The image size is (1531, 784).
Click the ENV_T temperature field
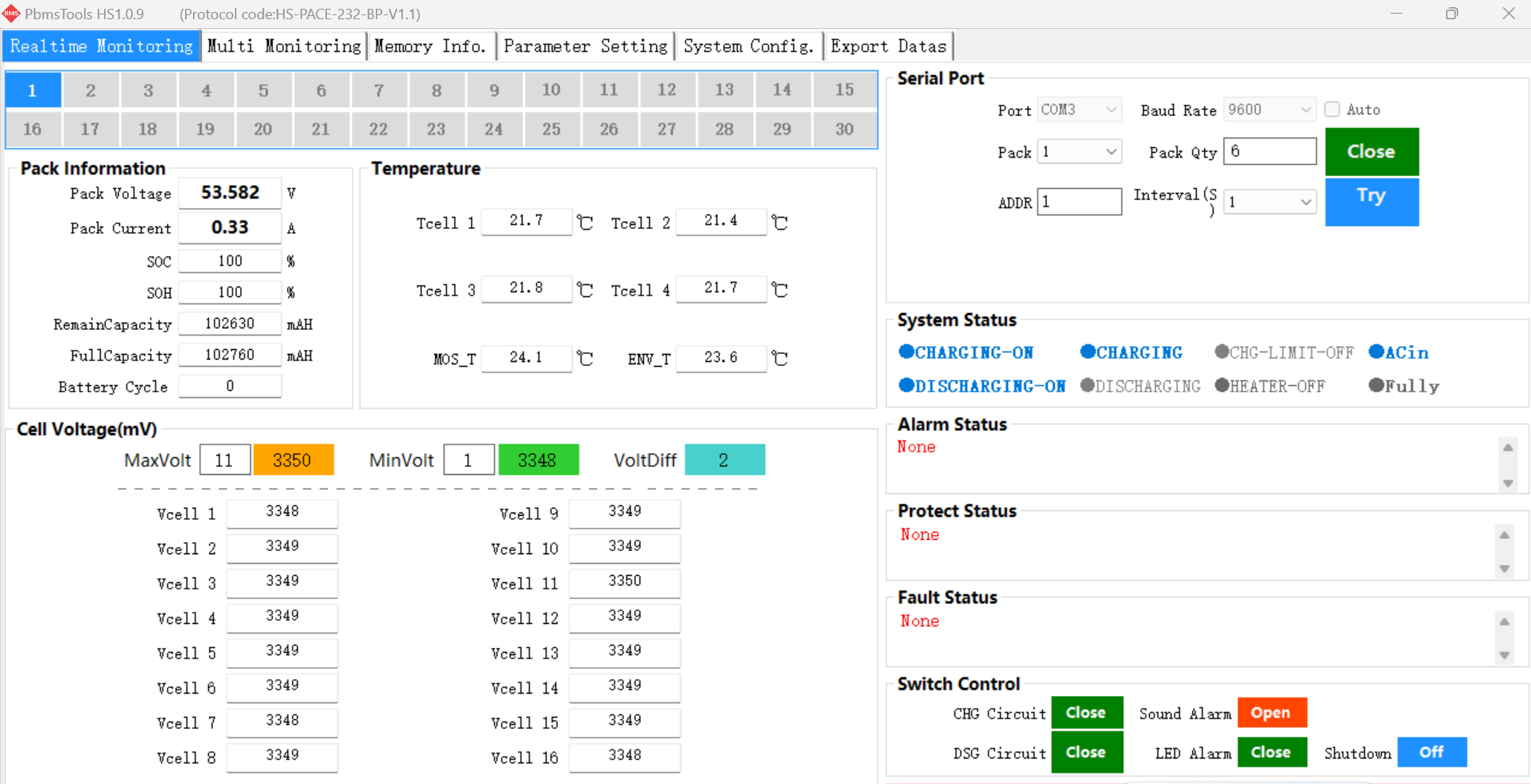click(721, 358)
